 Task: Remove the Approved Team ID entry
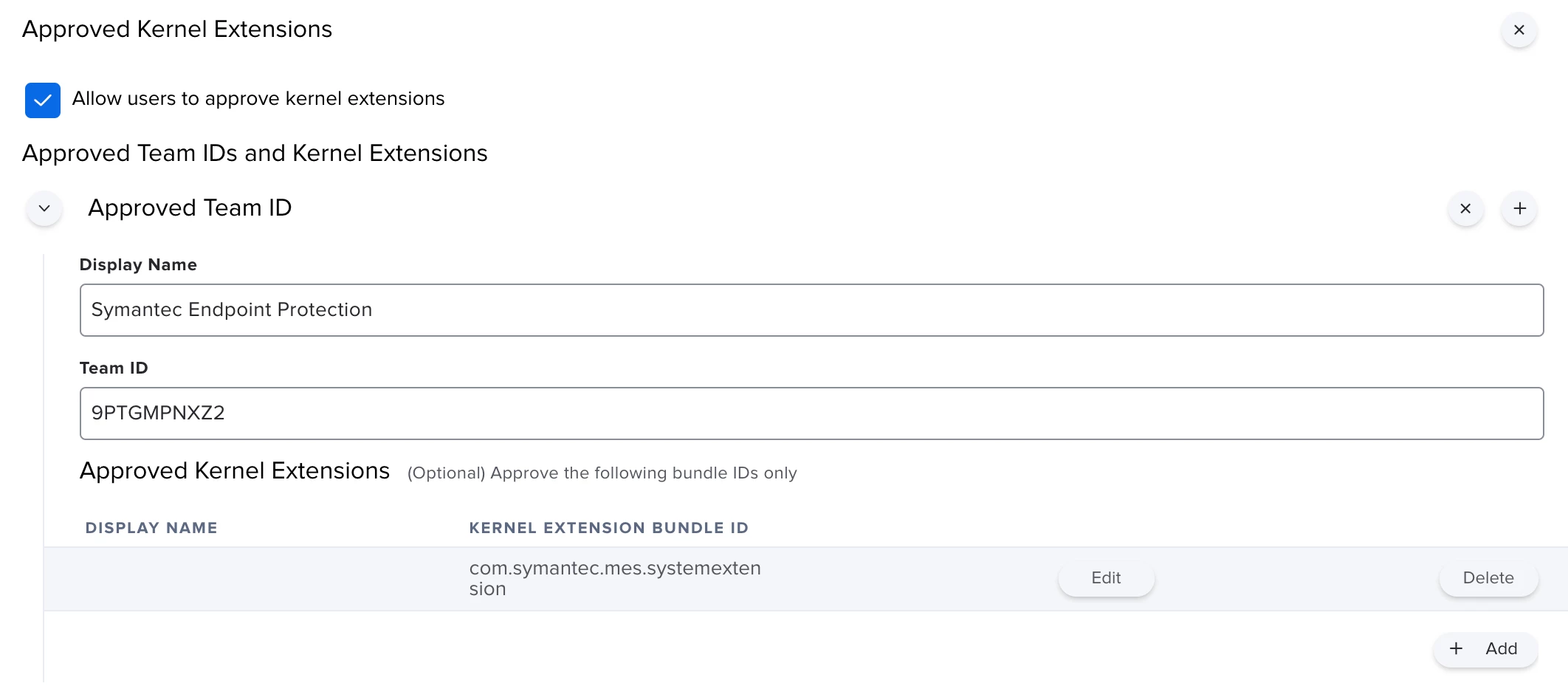coord(1465,209)
